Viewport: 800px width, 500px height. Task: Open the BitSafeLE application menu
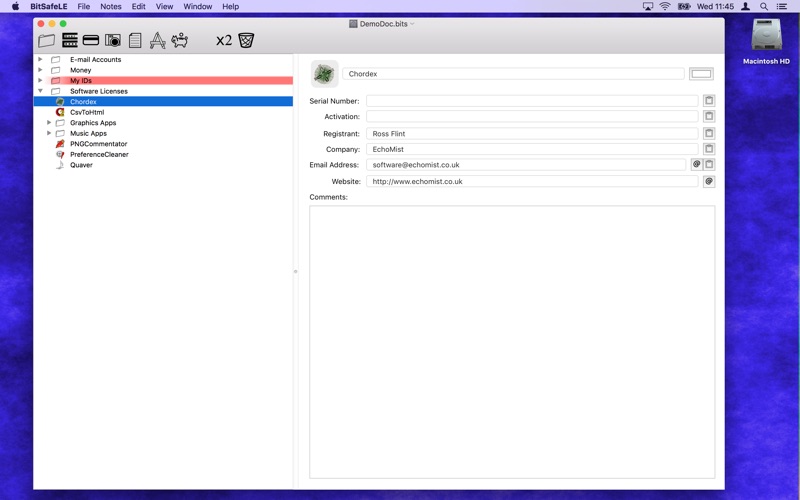click(x=48, y=7)
